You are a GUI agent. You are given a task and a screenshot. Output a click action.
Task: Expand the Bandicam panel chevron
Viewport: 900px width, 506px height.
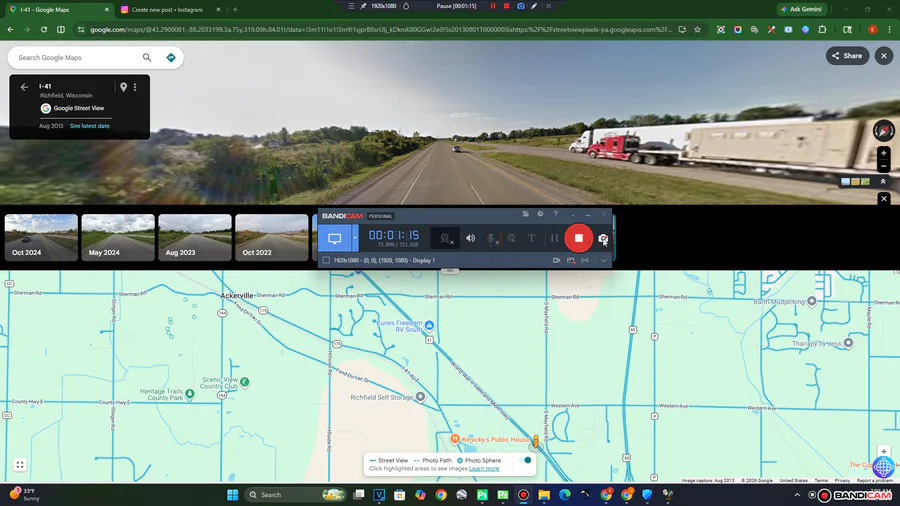603,260
